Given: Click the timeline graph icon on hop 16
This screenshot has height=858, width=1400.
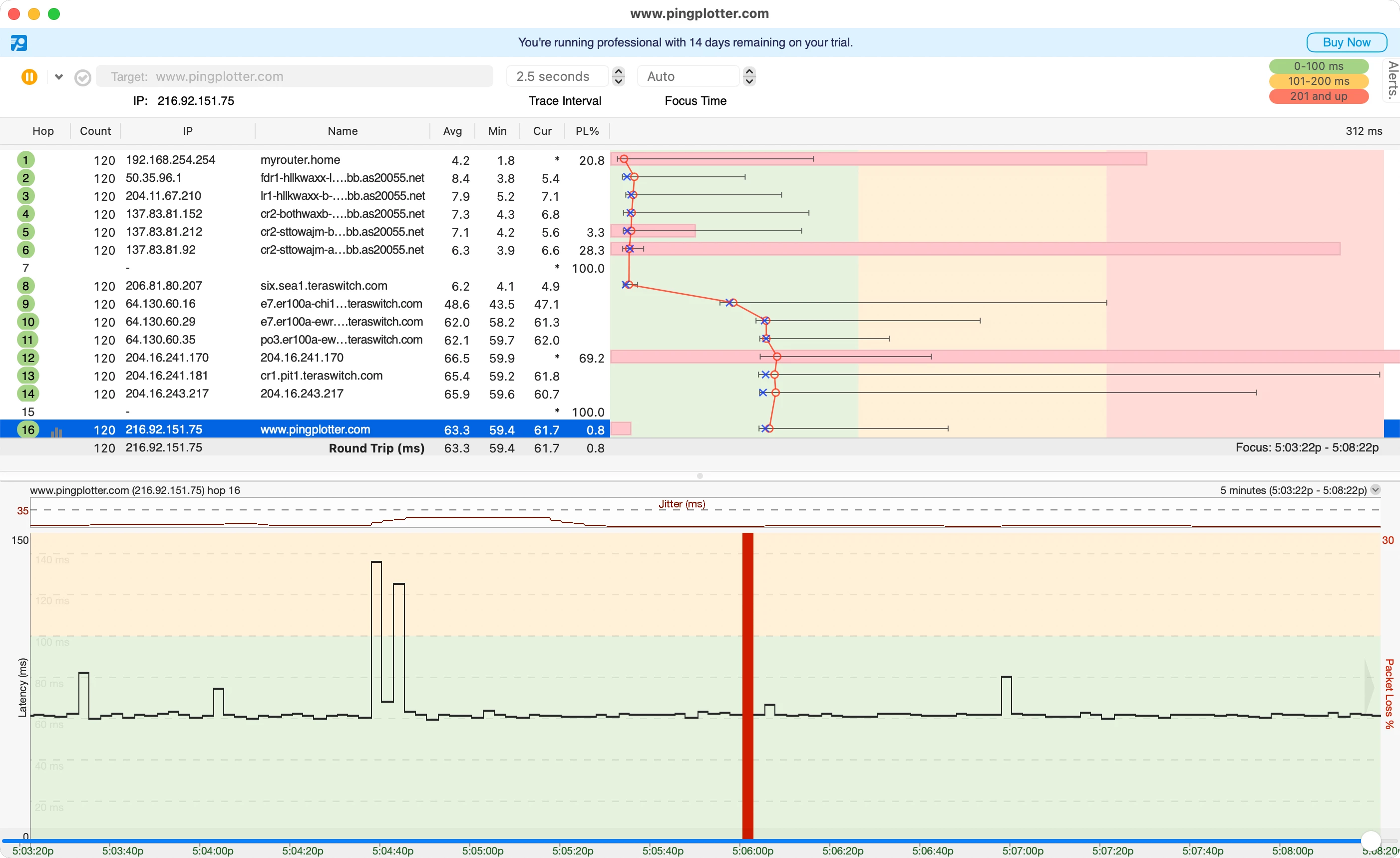Looking at the screenshot, I should [x=56, y=432].
